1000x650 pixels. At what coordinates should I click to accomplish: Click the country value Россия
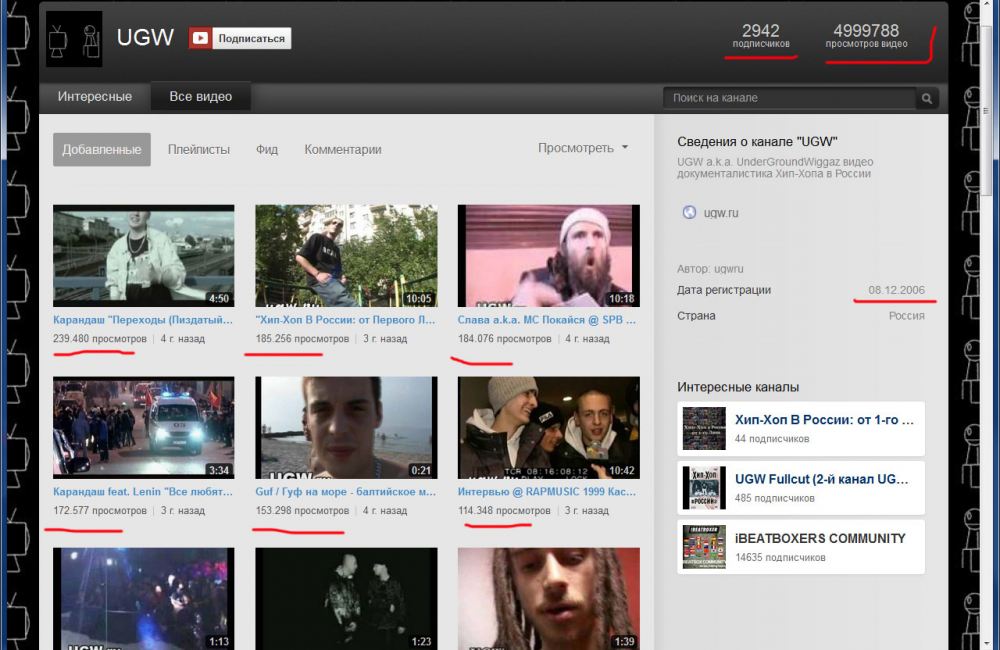click(x=906, y=316)
